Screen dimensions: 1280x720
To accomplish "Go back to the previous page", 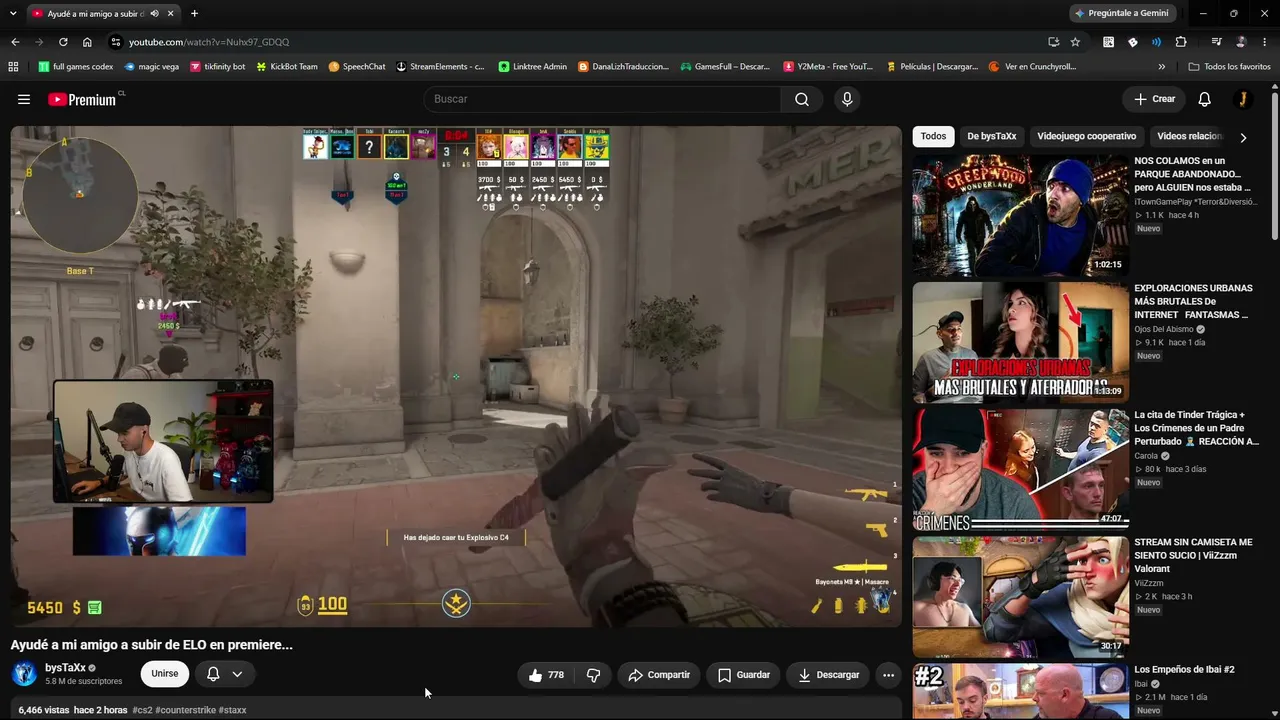I will coord(15,42).
